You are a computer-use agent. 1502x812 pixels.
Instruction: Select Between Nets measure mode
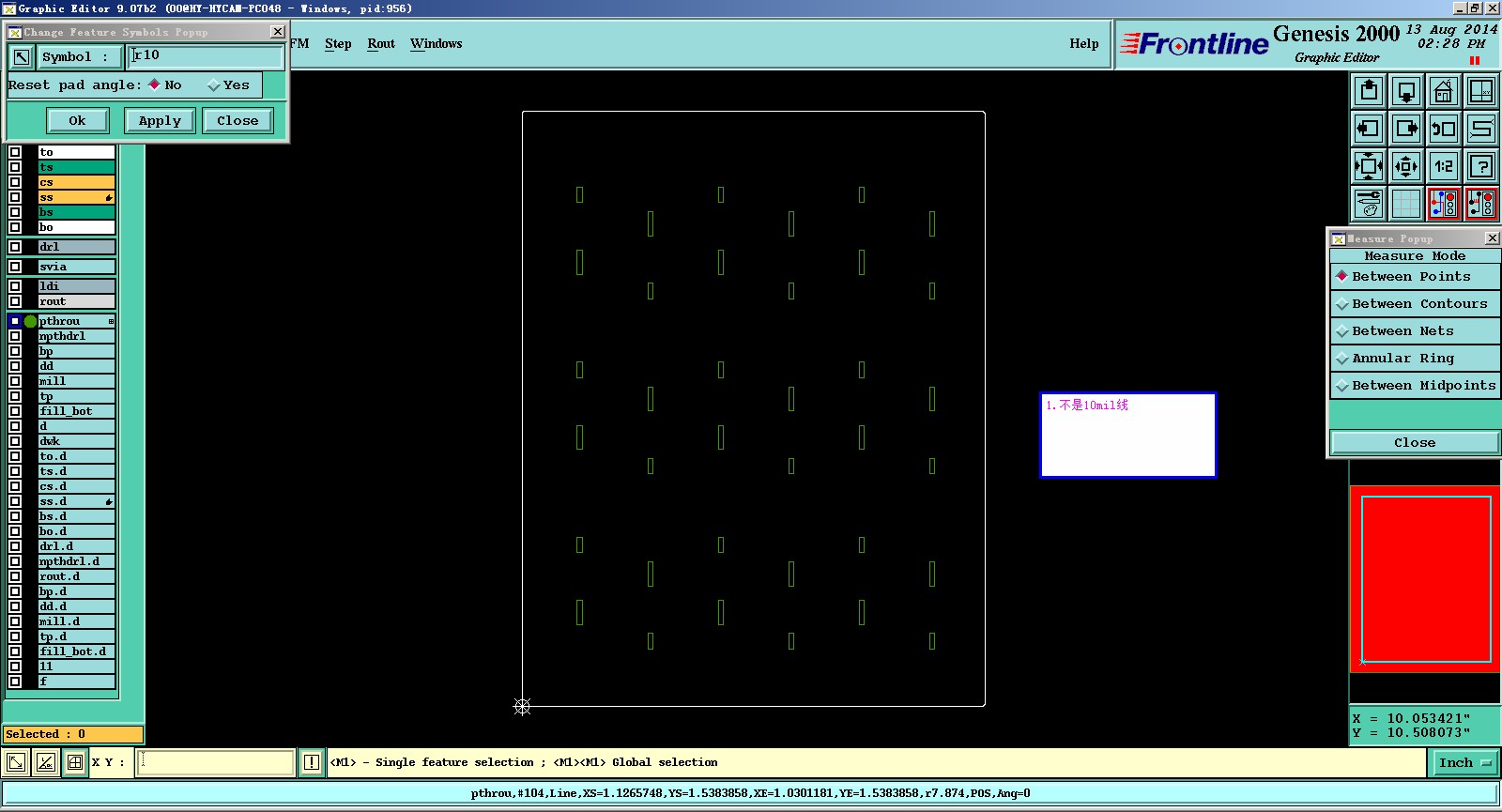[1415, 331]
